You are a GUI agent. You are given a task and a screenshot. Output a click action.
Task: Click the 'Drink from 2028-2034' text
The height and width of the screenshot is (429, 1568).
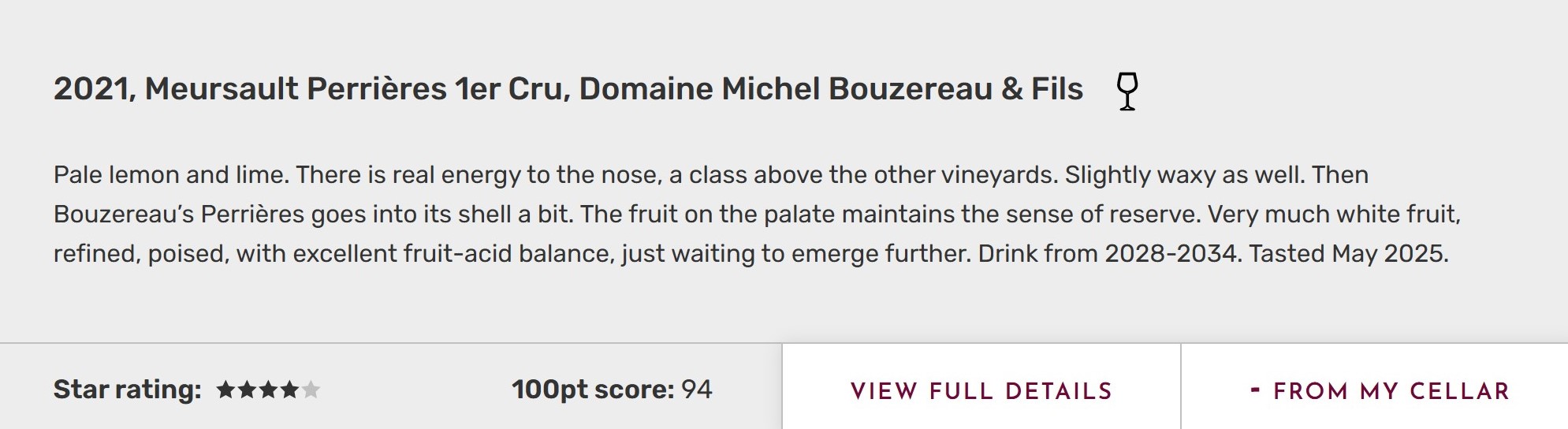(1108, 254)
